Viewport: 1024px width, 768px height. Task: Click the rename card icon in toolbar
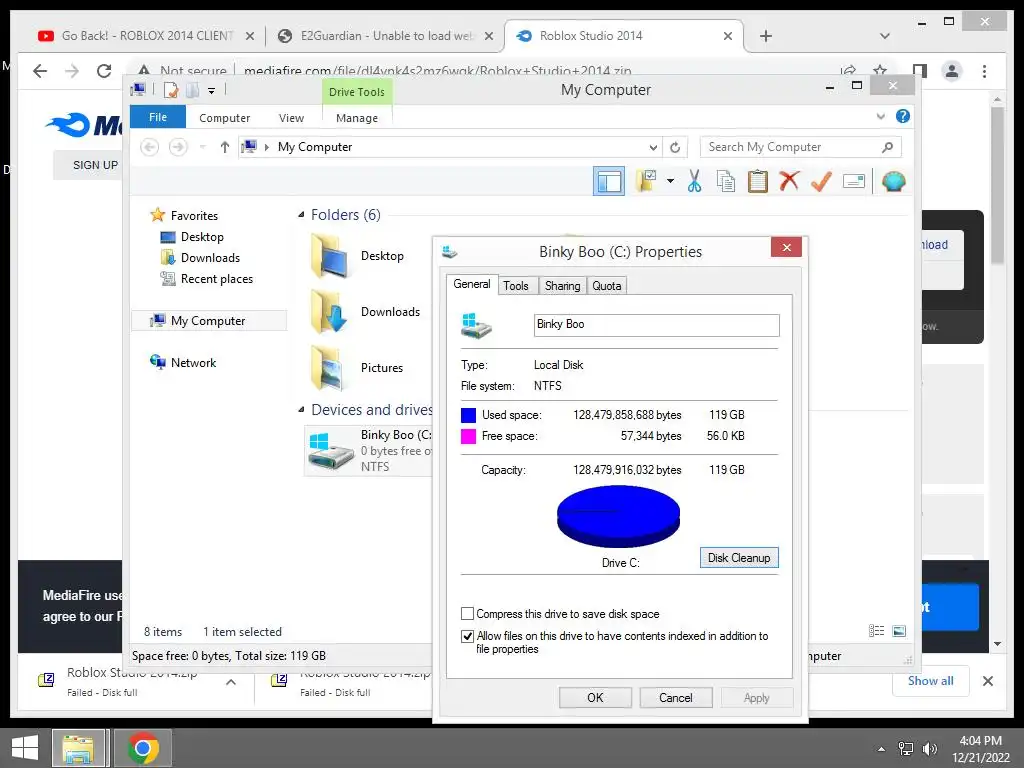(x=854, y=181)
